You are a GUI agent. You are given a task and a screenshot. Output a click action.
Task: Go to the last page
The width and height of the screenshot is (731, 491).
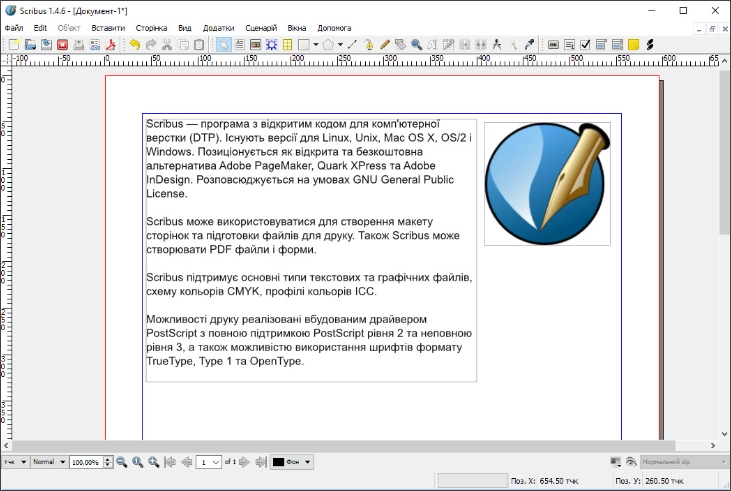pos(261,462)
